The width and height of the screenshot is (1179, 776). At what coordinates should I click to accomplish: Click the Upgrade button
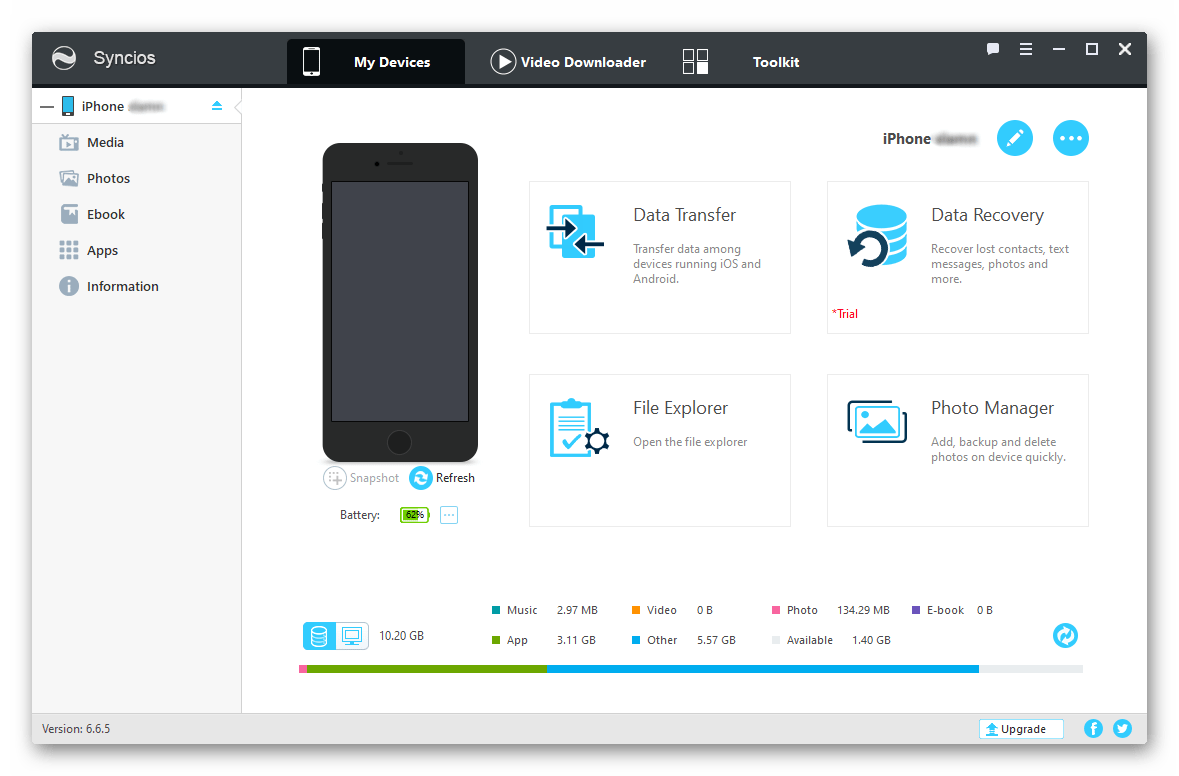pyautogui.click(x=1020, y=729)
